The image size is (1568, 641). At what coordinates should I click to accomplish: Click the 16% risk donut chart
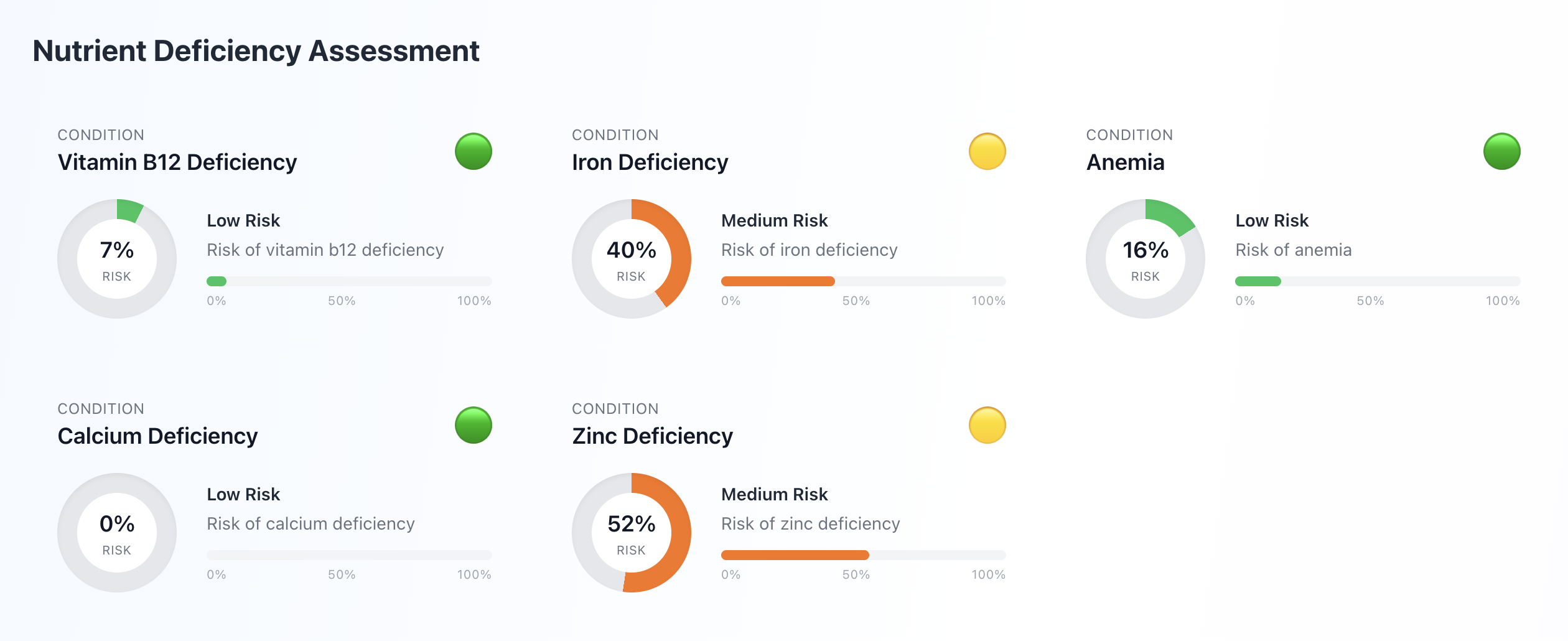point(1145,259)
